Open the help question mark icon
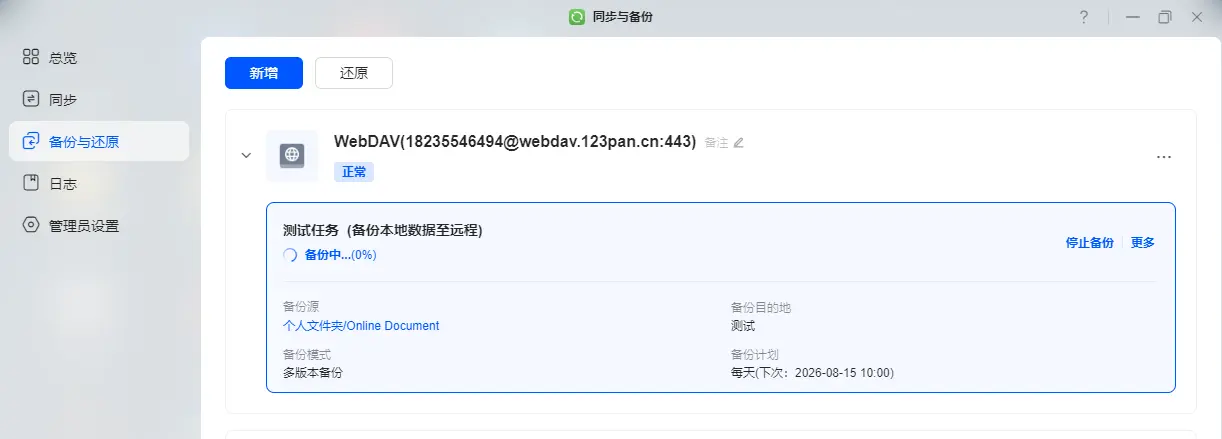Image resolution: width=1222 pixels, height=439 pixels. [1084, 17]
